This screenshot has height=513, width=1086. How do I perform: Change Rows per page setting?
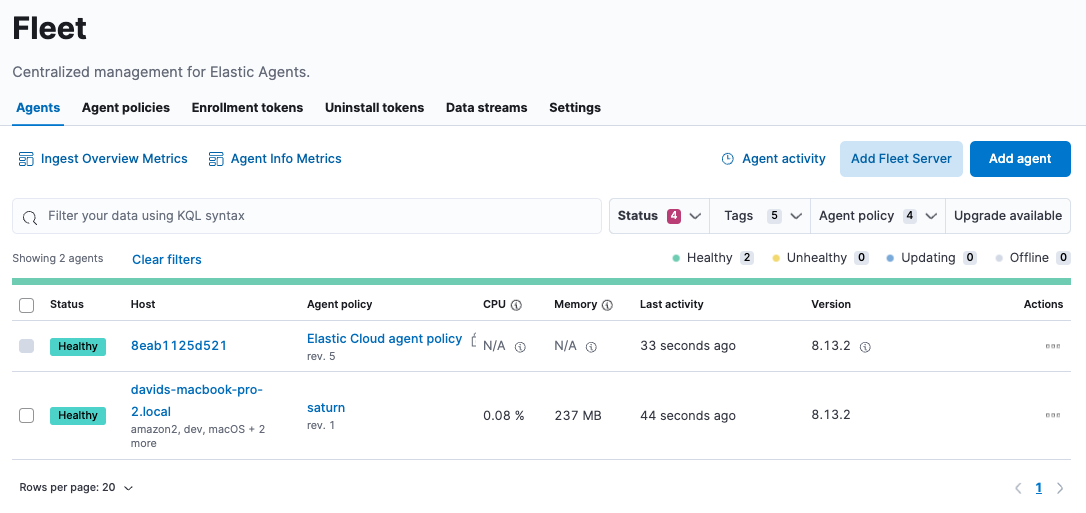76,488
